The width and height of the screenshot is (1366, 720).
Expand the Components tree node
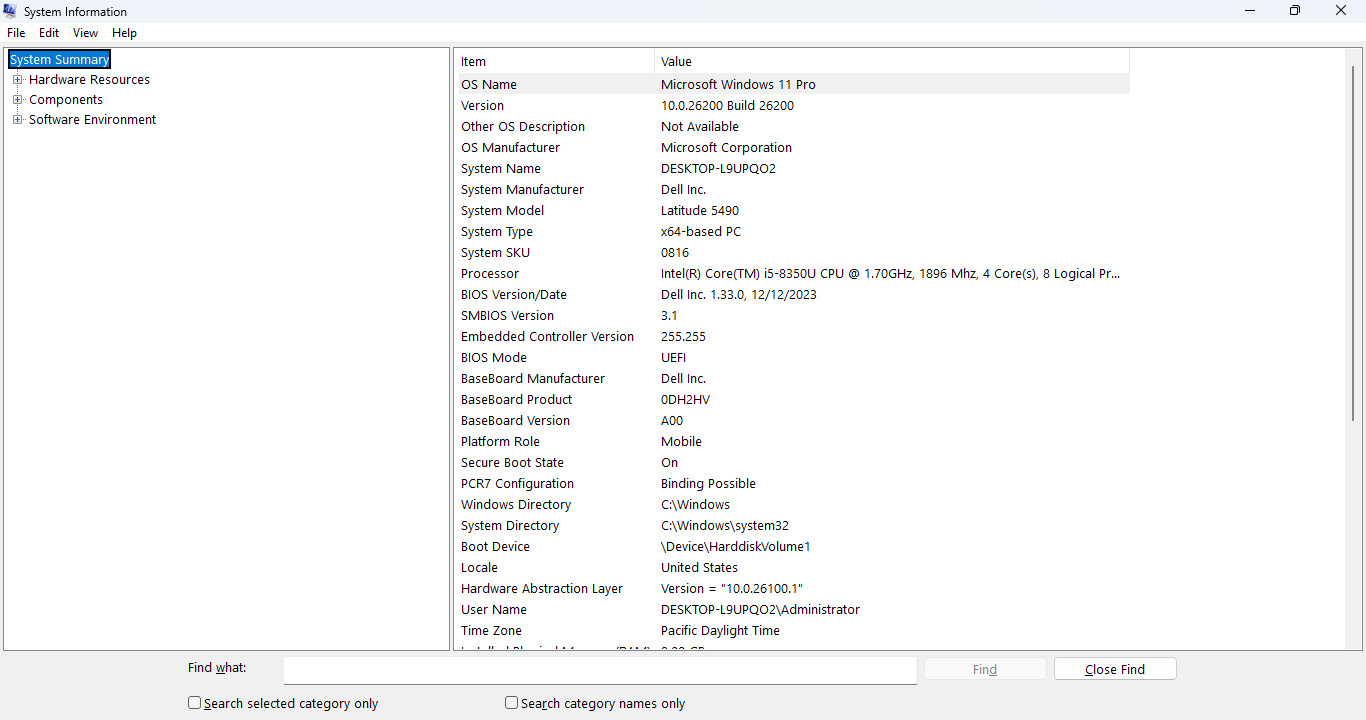click(17, 100)
